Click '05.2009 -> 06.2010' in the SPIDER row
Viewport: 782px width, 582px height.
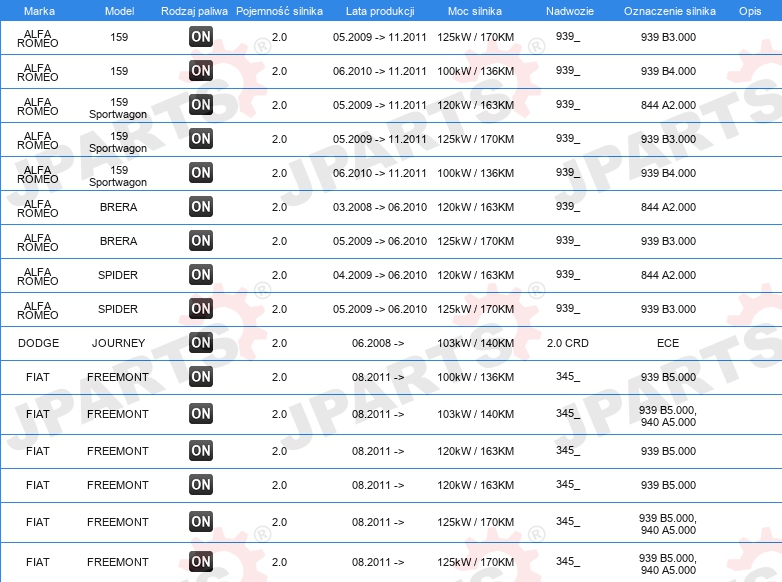pos(380,309)
